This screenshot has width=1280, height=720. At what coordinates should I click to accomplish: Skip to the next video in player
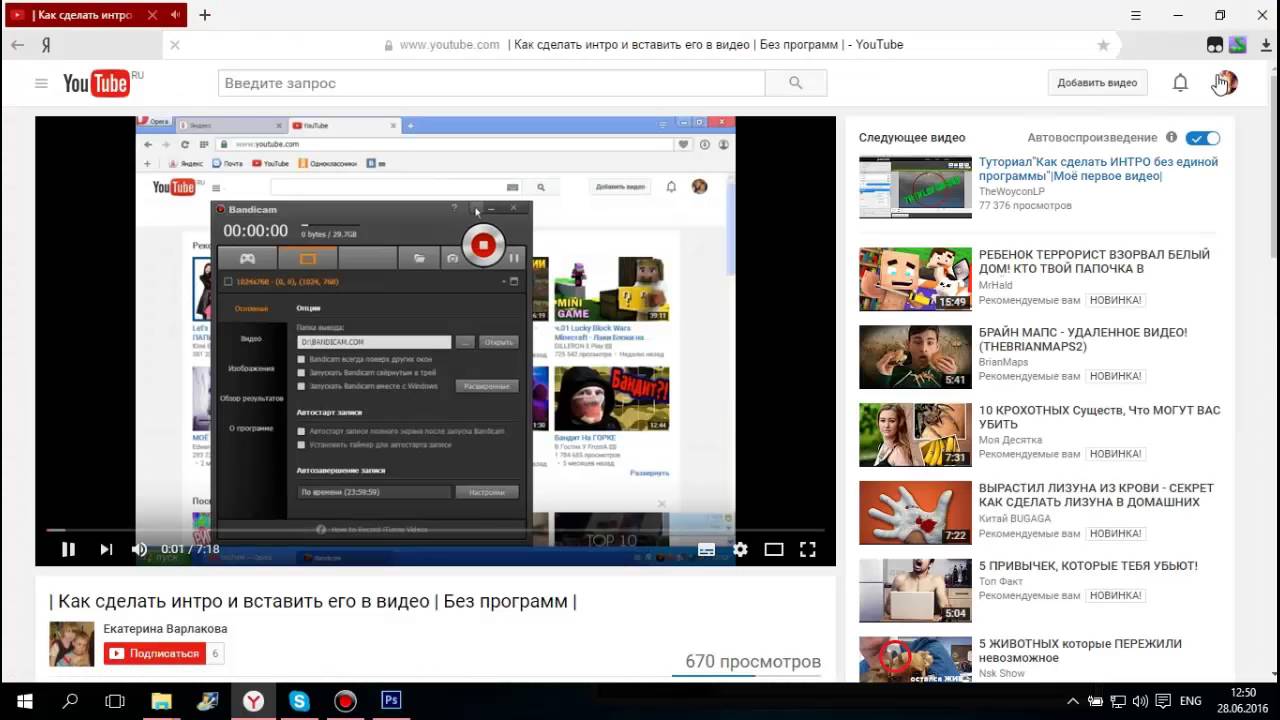pyautogui.click(x=106, y=549)
